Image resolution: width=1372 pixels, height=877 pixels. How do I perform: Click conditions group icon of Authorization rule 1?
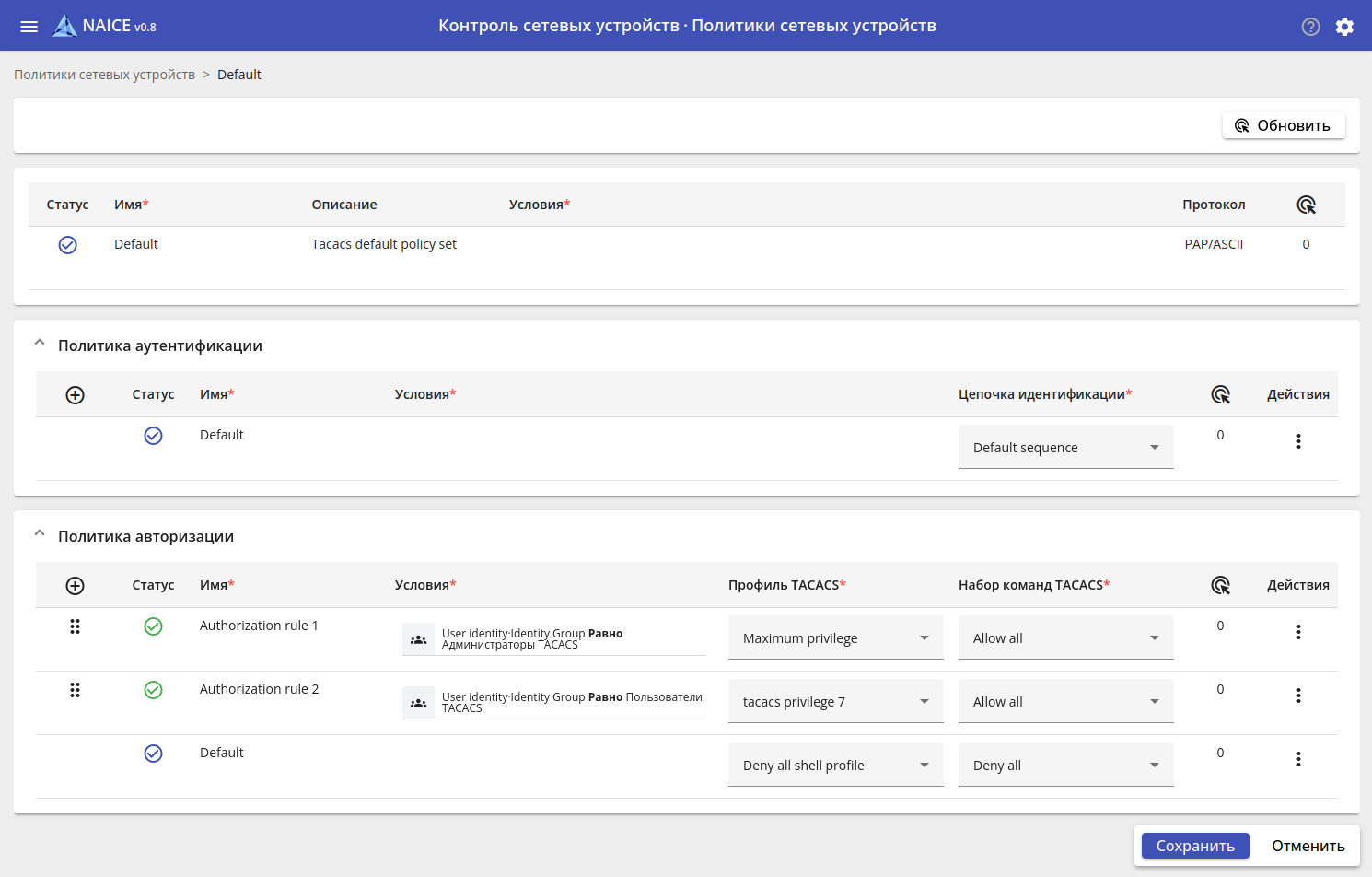tap(419, 639)
